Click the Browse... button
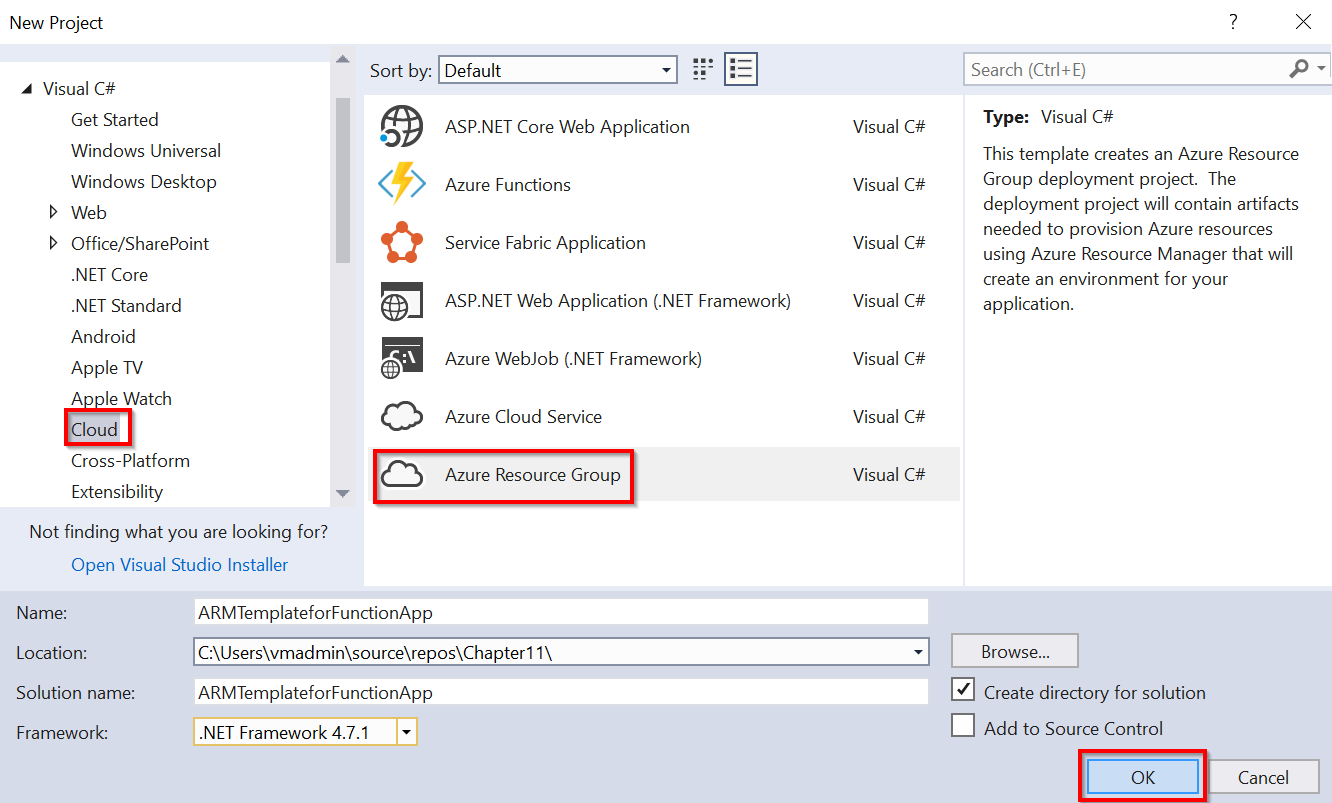Image resolution: width=1332 pixels, height=803 pixels. pyautogui.click(x=1014, y=651)
